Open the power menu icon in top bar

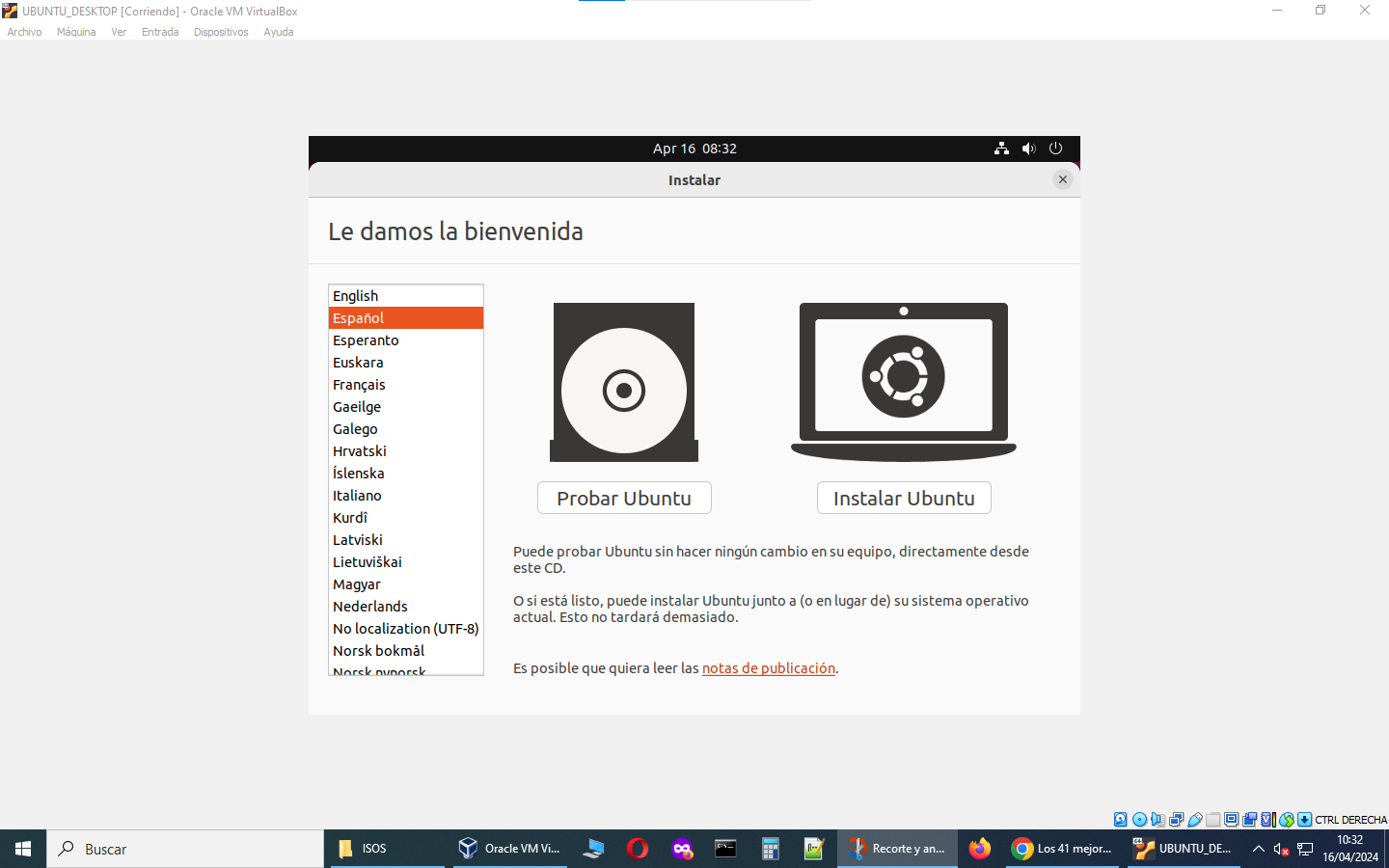pos(1055,149)
